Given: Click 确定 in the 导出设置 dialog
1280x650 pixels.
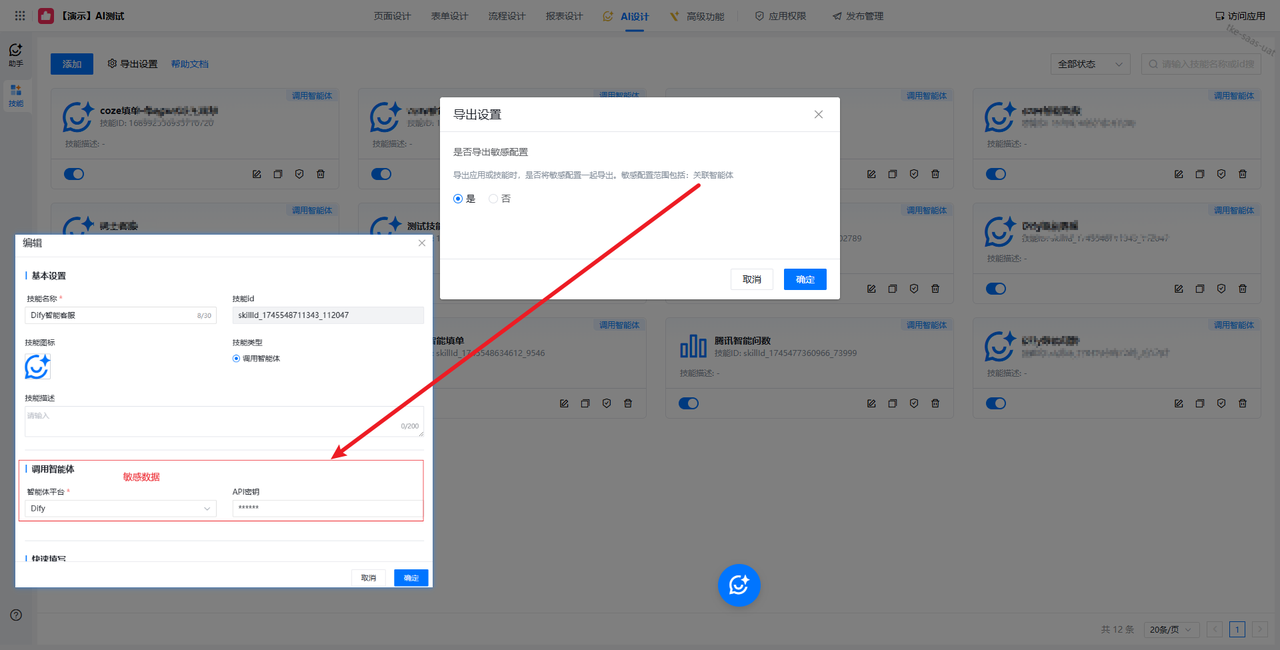Looking at the screenshot, I should coord(805,280).
